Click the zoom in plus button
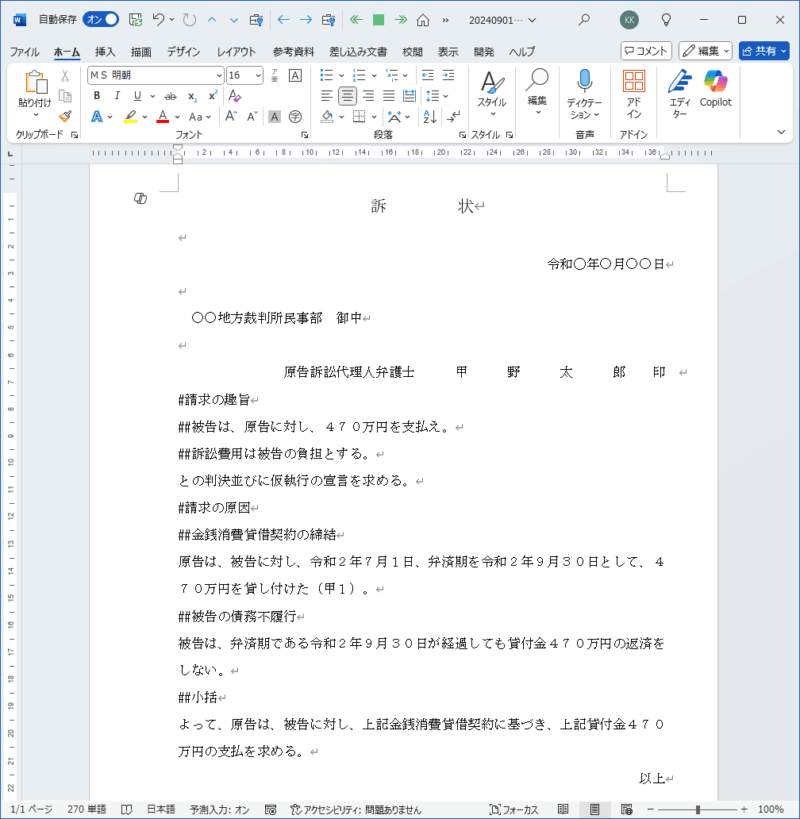The image size is (800, 819). pos(744,810)
